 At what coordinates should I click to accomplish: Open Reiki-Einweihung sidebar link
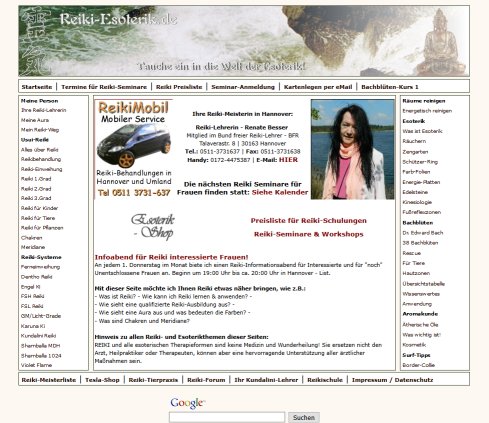(42, 169)
